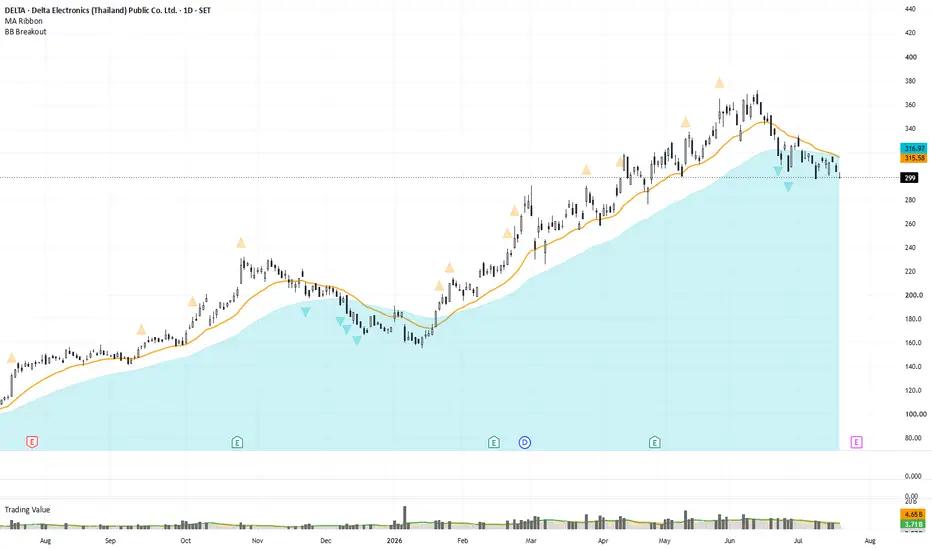Click the 200.0 price axis label
The height and width of the screenshot is (550, 932).
(913, 295)
